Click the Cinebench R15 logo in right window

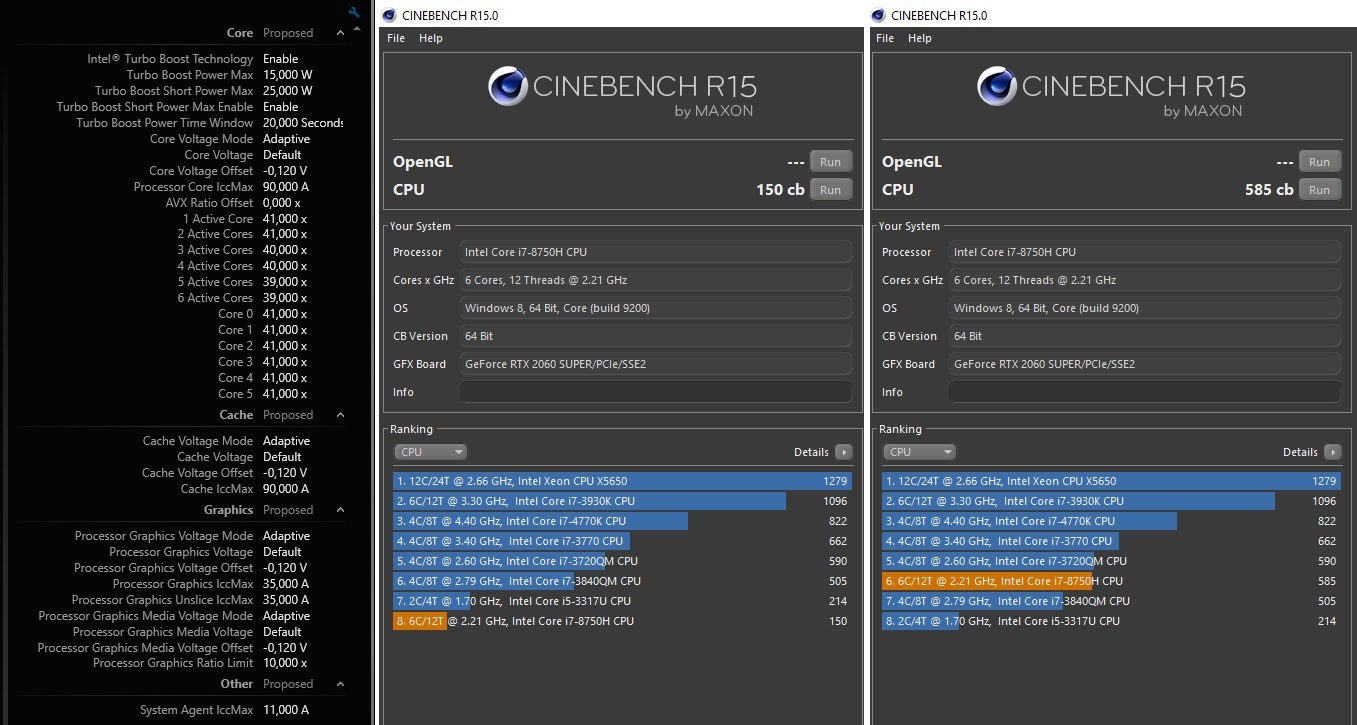(x=1111, y=93)
